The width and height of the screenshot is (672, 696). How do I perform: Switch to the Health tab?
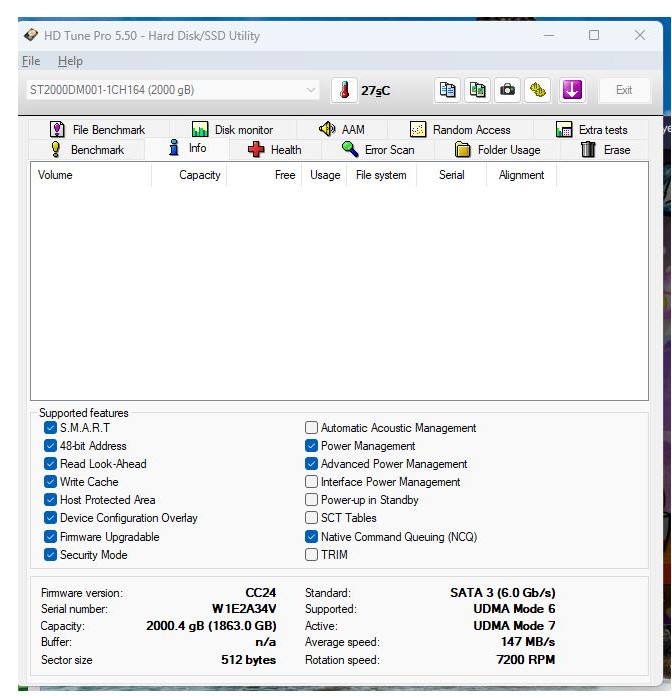click(274, 150)
